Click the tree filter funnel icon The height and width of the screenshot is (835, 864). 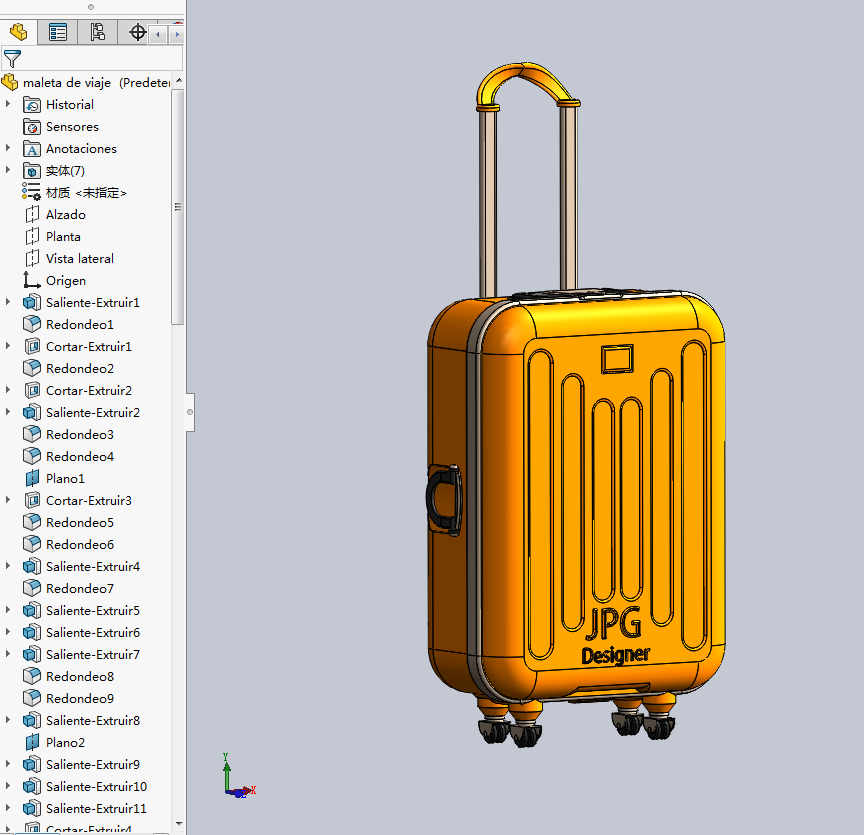[12, 58]
